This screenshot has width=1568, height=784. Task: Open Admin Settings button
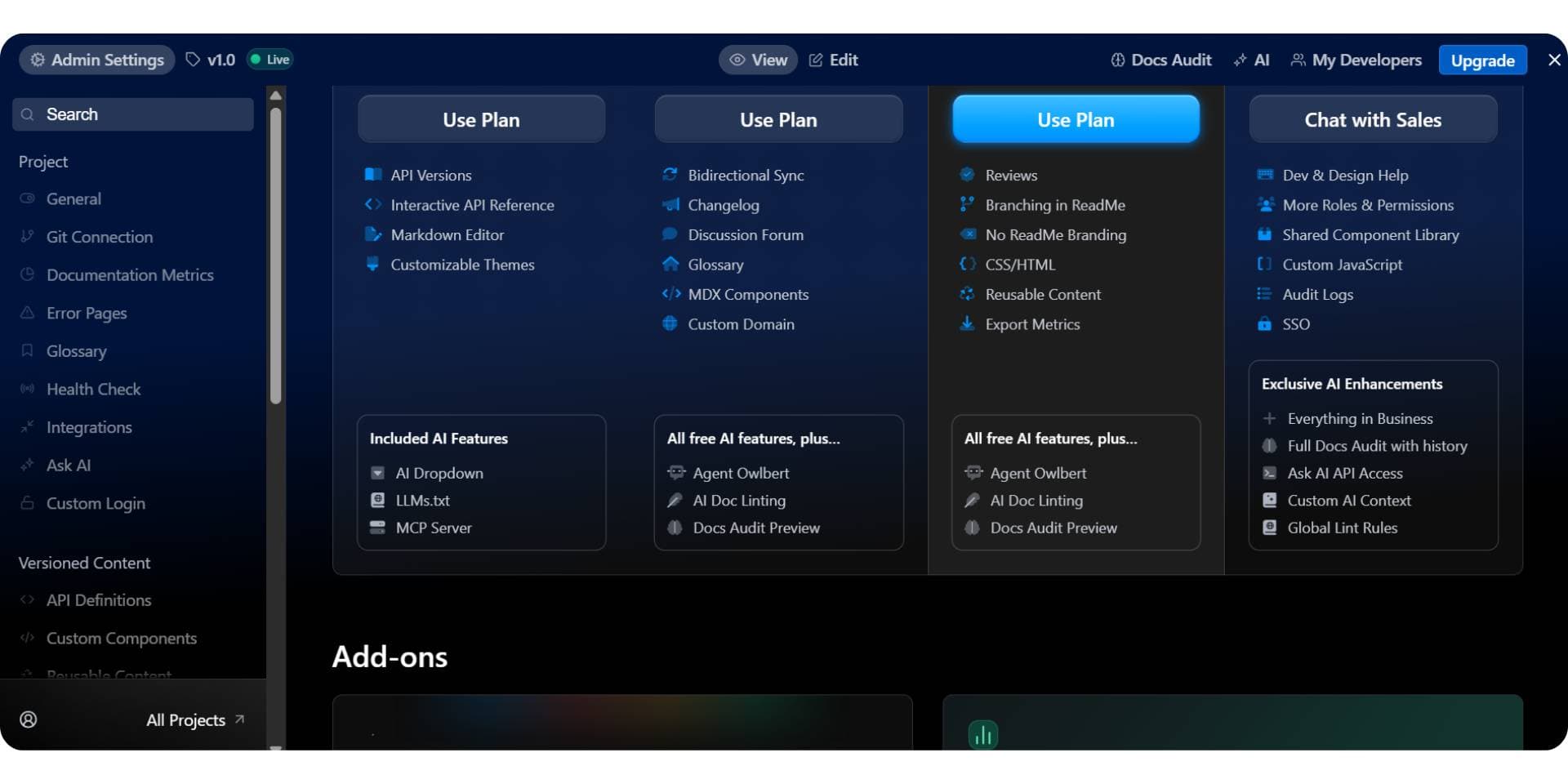[x=97, y=60]
